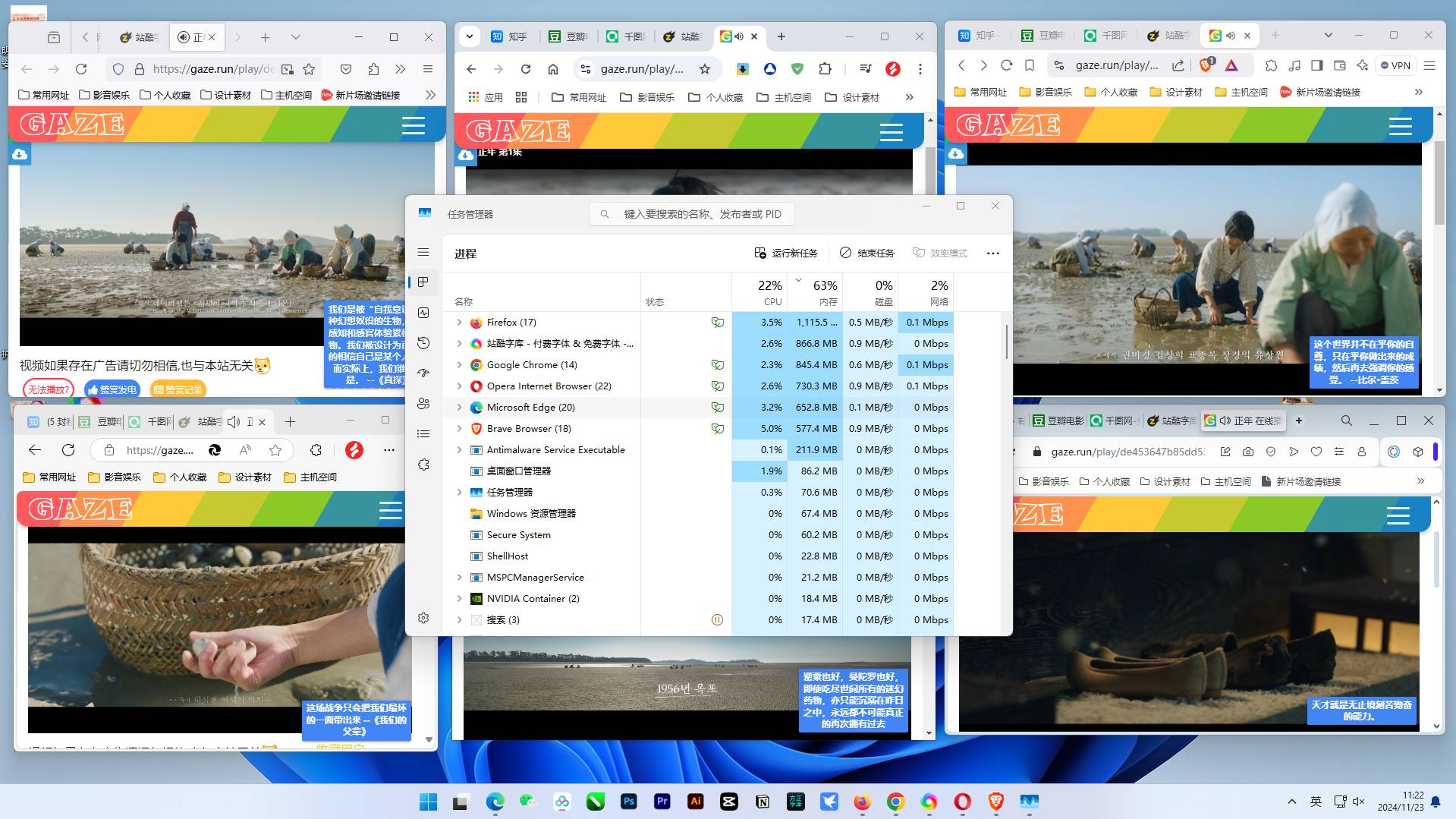
Task: Click 运行新任务 button in Task Manager
Action: pyautogui.click(x=786, y=253)
